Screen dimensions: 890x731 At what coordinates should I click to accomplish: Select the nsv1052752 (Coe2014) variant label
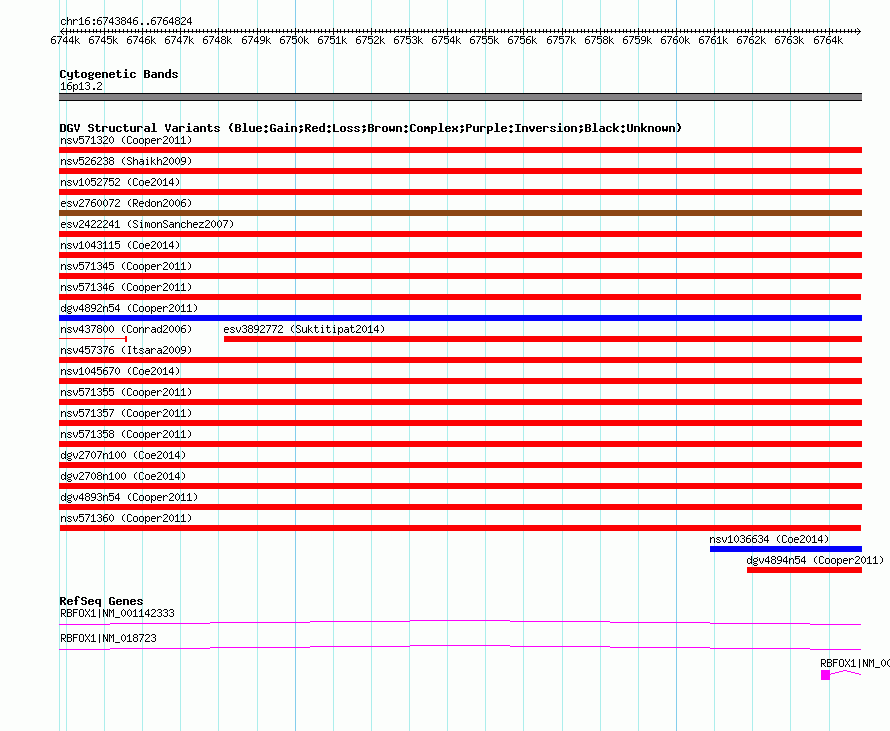pyautogui.click(x=120, y=182)
